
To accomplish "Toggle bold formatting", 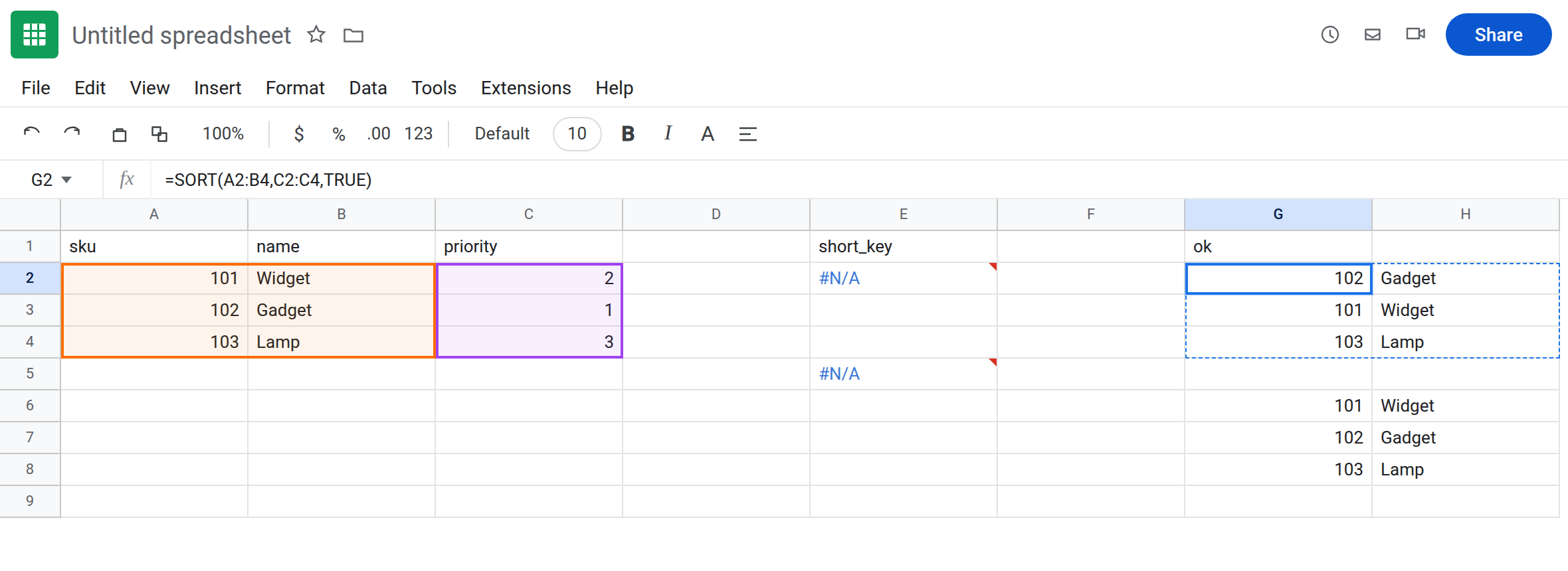I will tap(628, 133).
